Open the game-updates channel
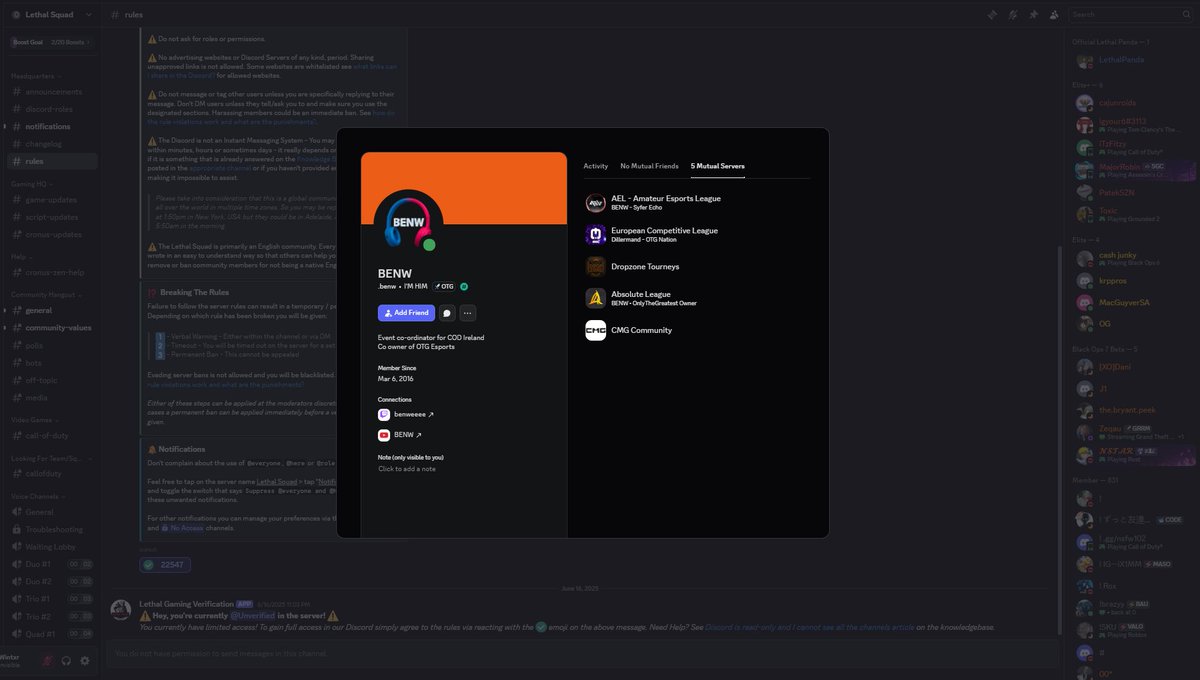The height and width of the screenshot is (680, 1200). pos(53,200)
